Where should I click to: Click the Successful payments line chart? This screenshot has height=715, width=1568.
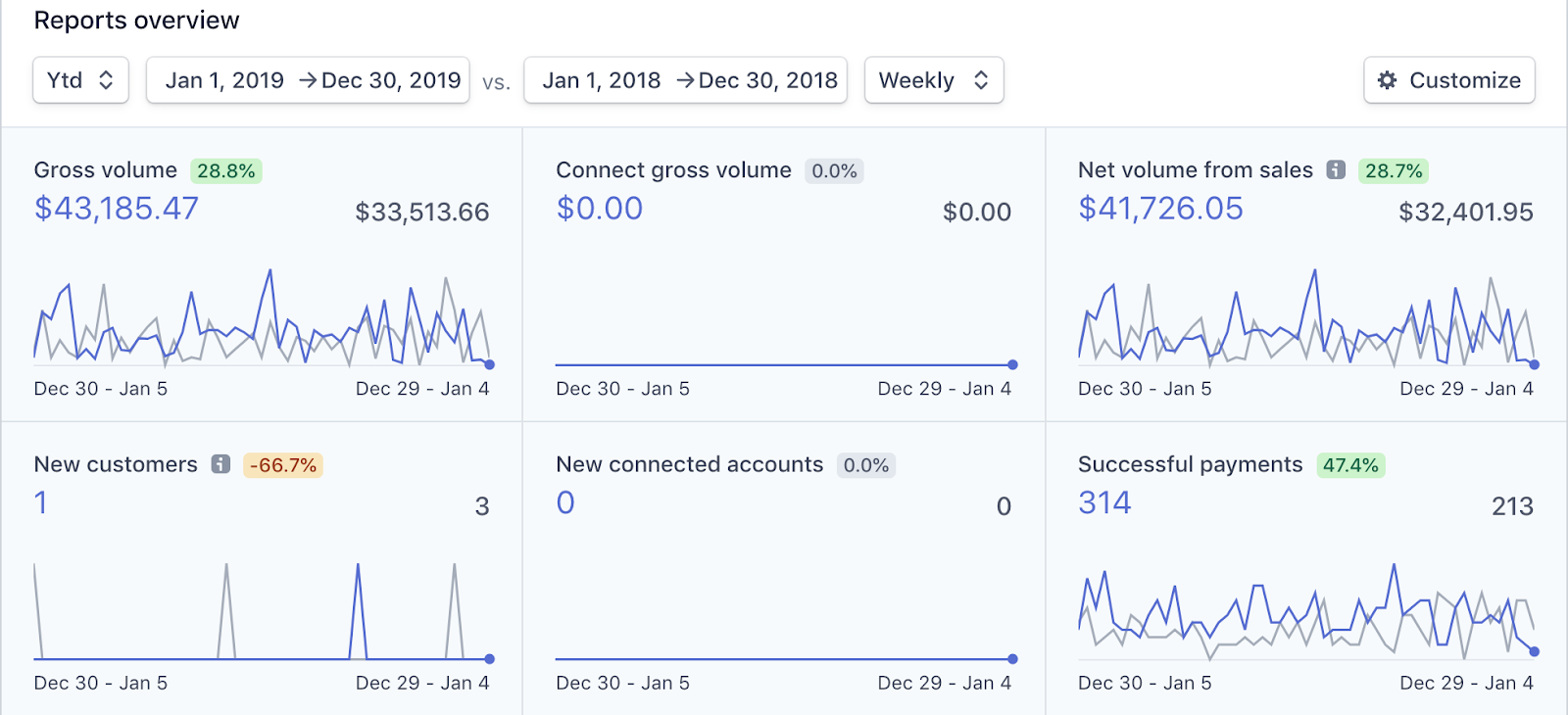point(1306,611)
